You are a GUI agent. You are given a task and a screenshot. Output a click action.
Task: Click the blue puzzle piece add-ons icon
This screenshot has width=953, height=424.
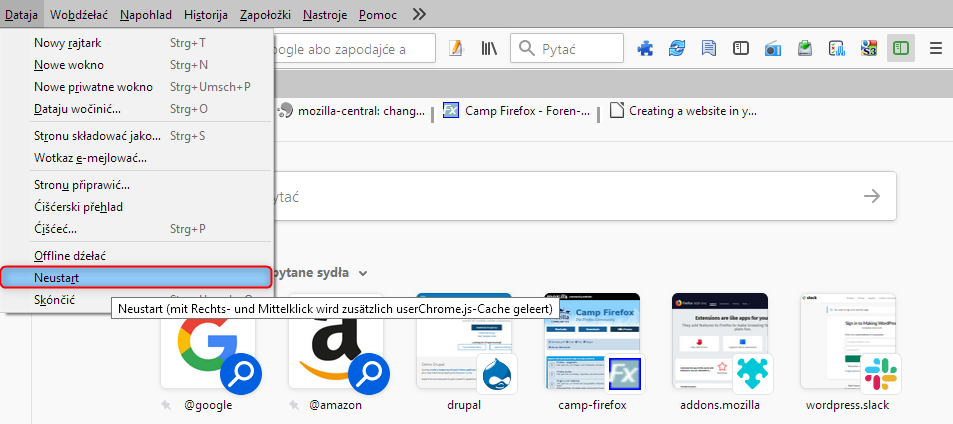pos(647,48)
